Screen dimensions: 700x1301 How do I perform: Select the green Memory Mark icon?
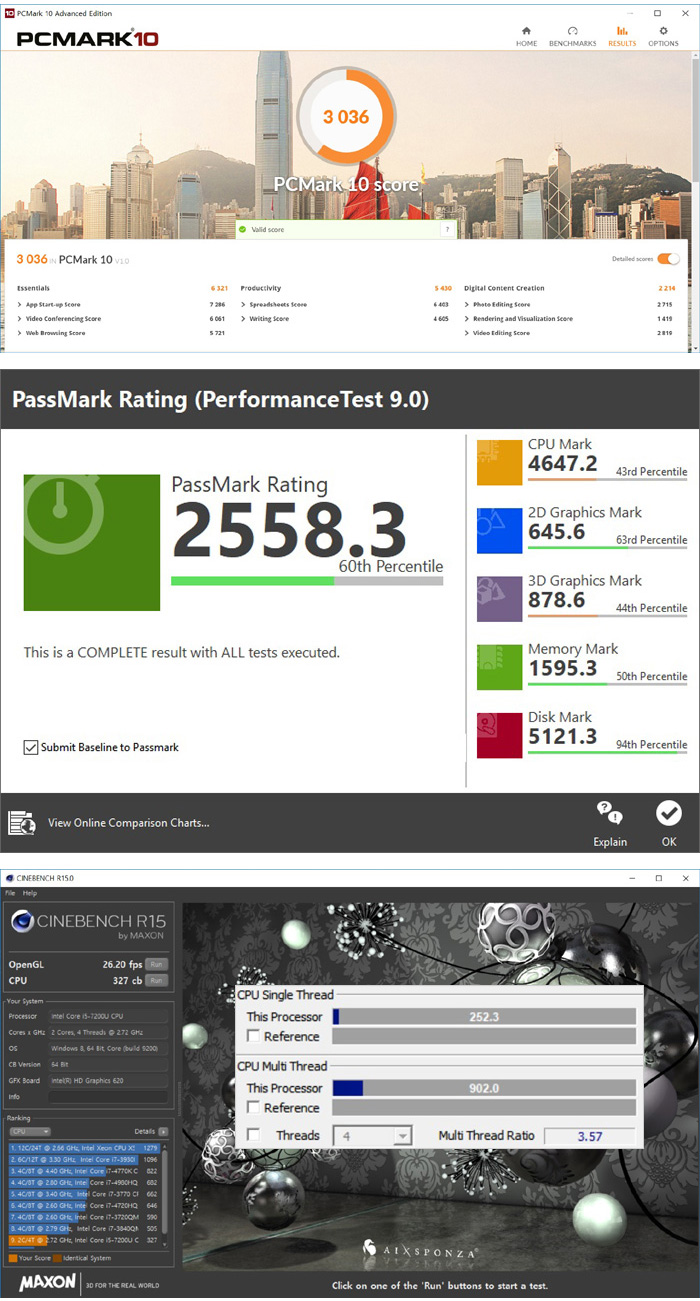(x=500, y=667)
